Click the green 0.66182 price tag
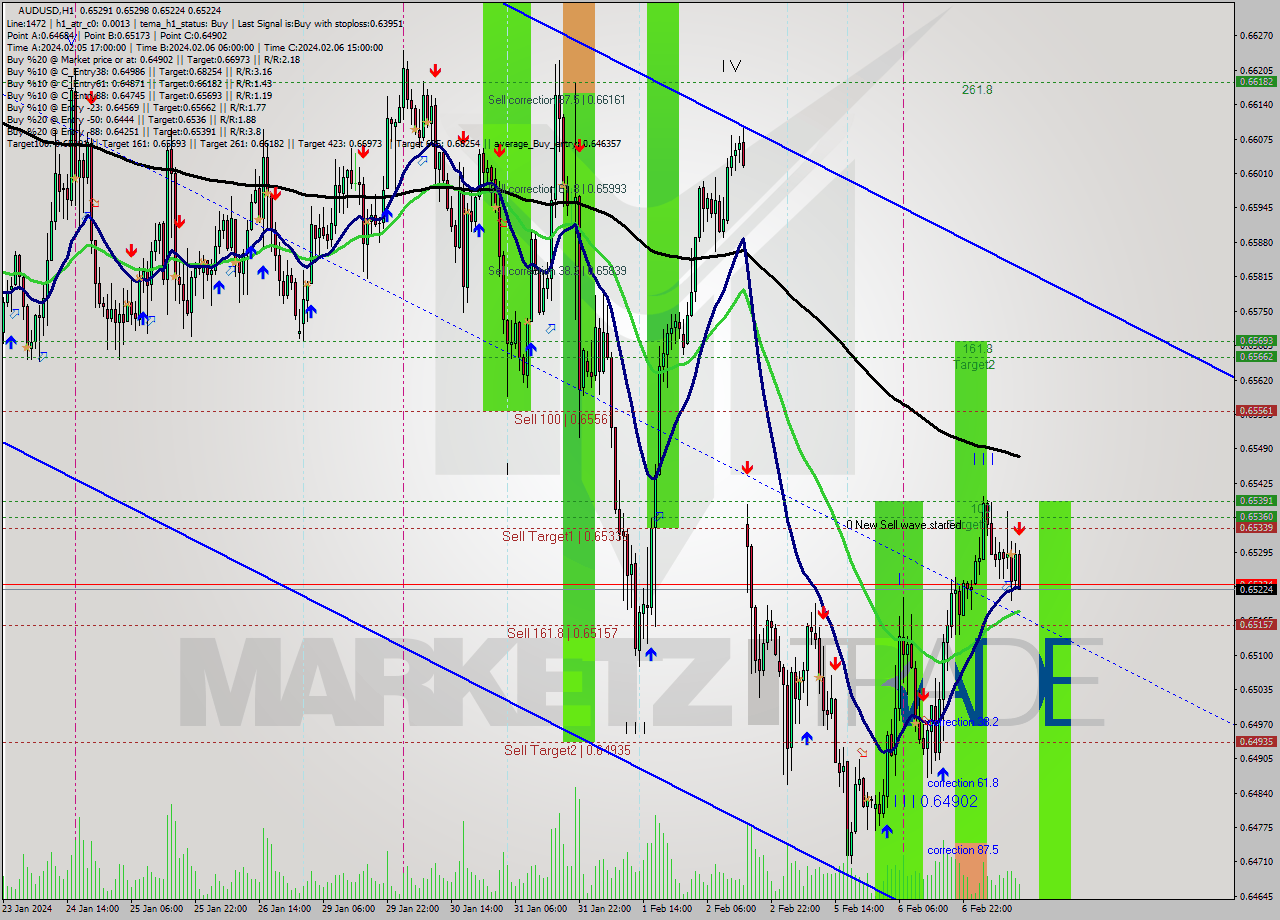The image size is (1280, 920). [1256, 82]
